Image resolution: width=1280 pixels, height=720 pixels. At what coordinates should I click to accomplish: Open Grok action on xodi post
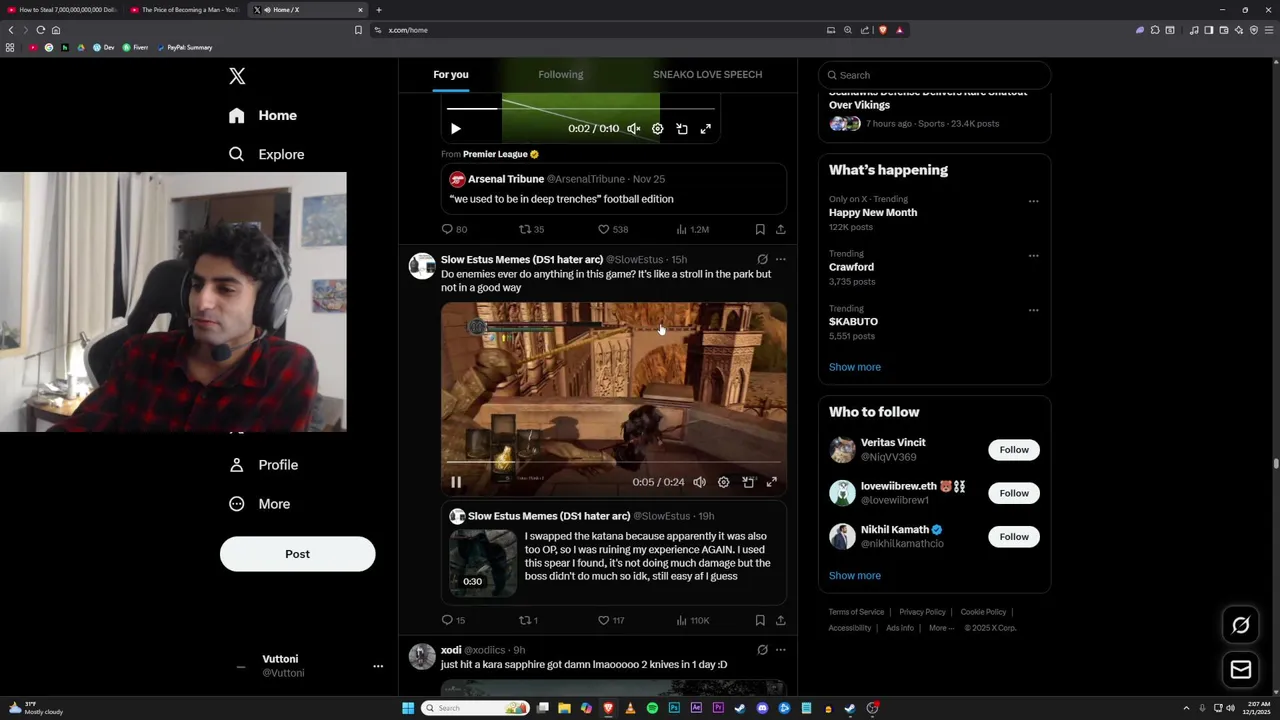coord(762,650)
